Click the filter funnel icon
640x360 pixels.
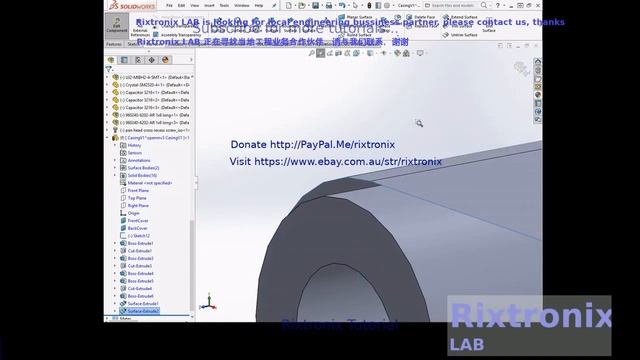(x=109, y=69)
